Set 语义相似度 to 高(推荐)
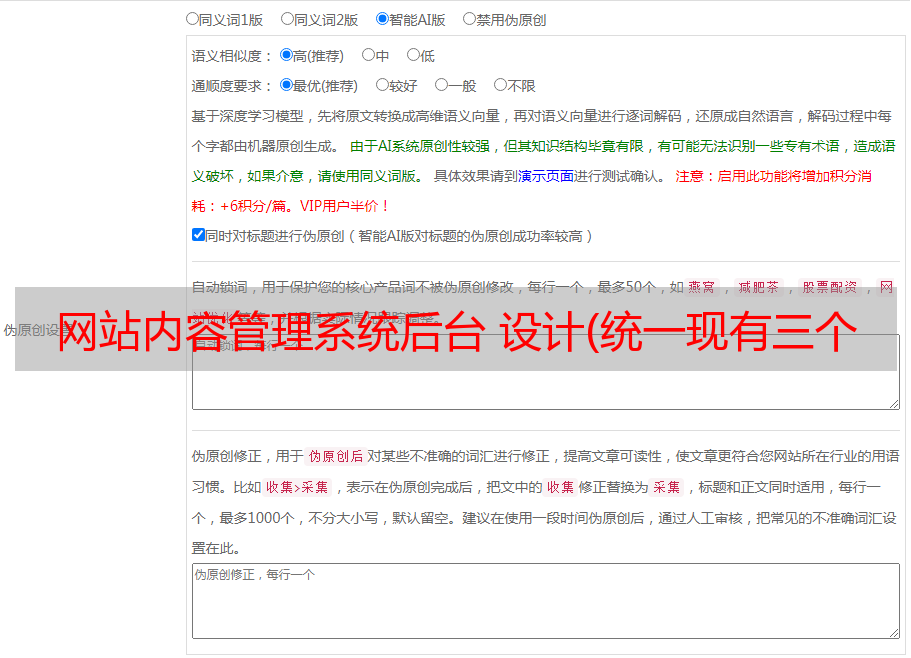This screenshot has height=658, width=911. pos(286,55)
